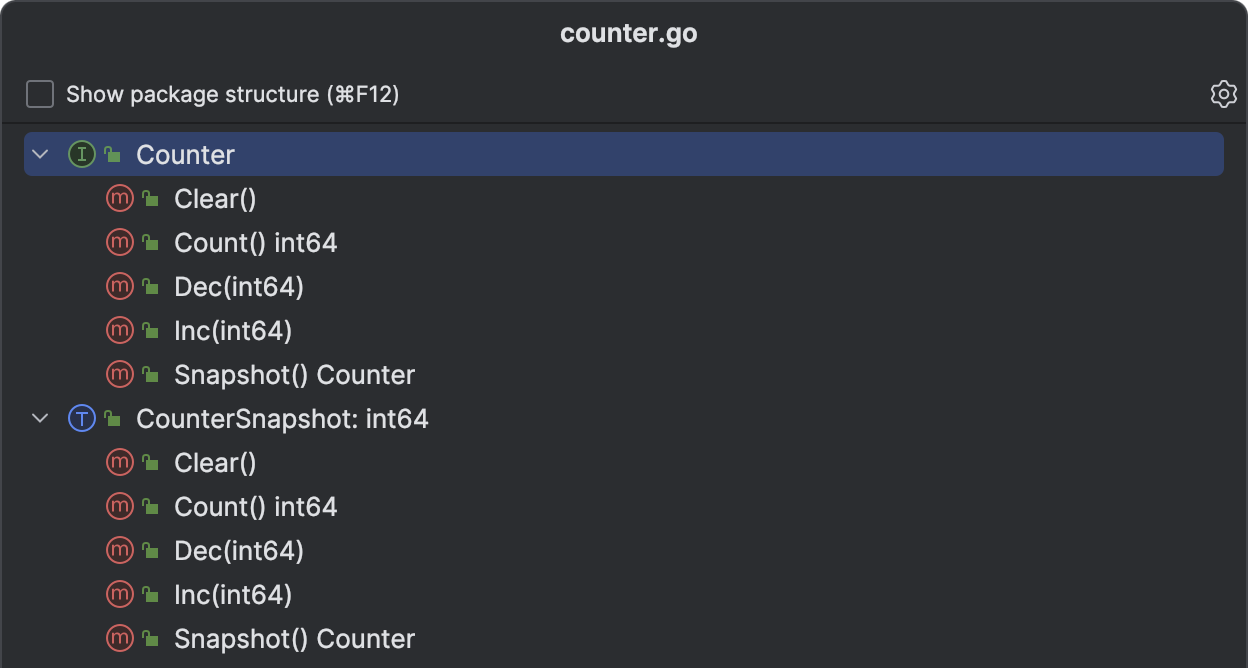Click the method icon for Counter's Clear()
The height and width of the screenshot is (668, 1248).
(119, 199)
